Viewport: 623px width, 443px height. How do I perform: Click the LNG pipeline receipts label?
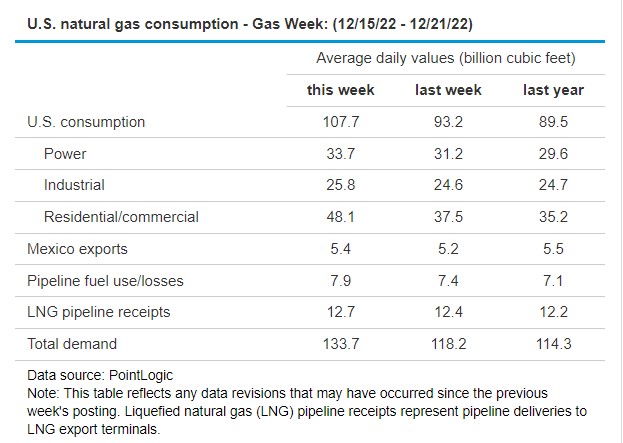click(x=98, y=312)
